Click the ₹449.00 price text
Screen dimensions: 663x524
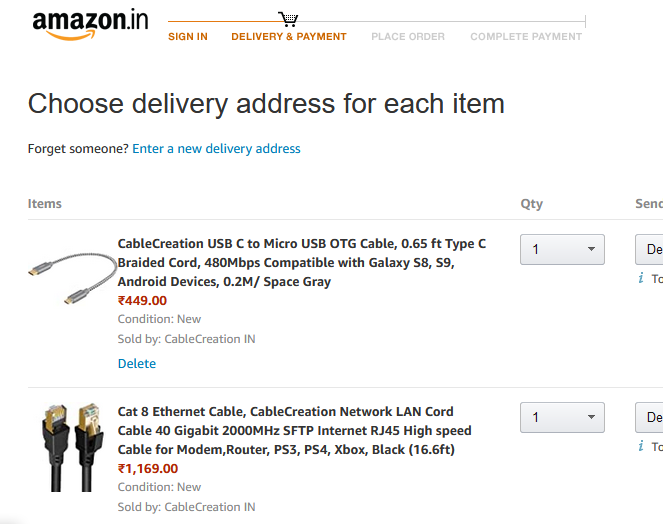click(x=142, y=301)
